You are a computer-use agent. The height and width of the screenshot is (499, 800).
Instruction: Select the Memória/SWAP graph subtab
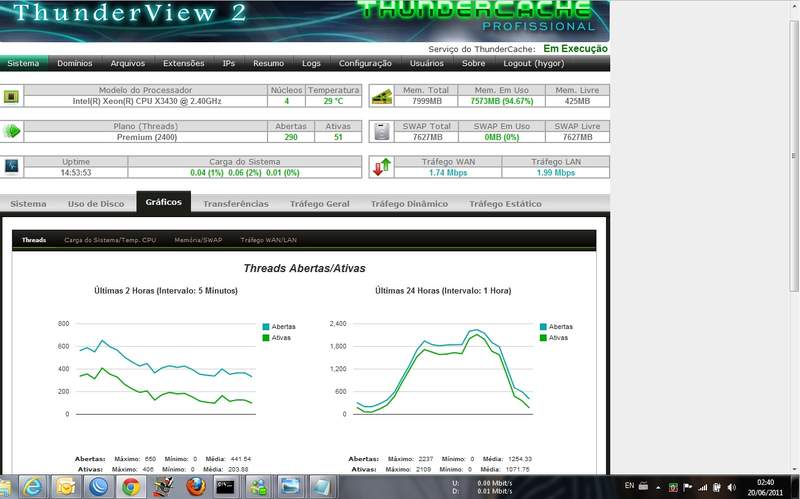point(198,240)
